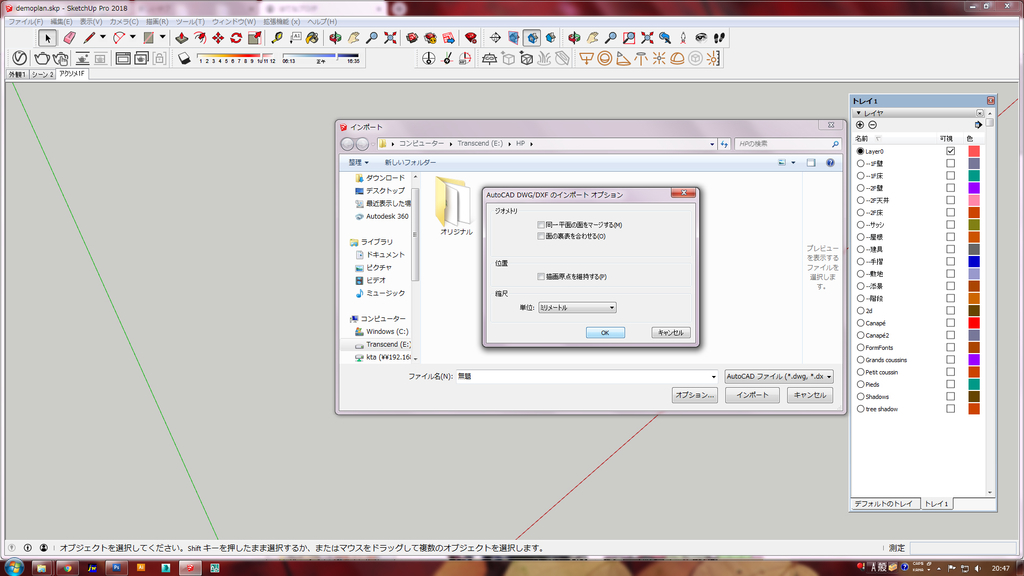
Task: Open the AutoCAD file type dropdown
Action: point(779,376)
